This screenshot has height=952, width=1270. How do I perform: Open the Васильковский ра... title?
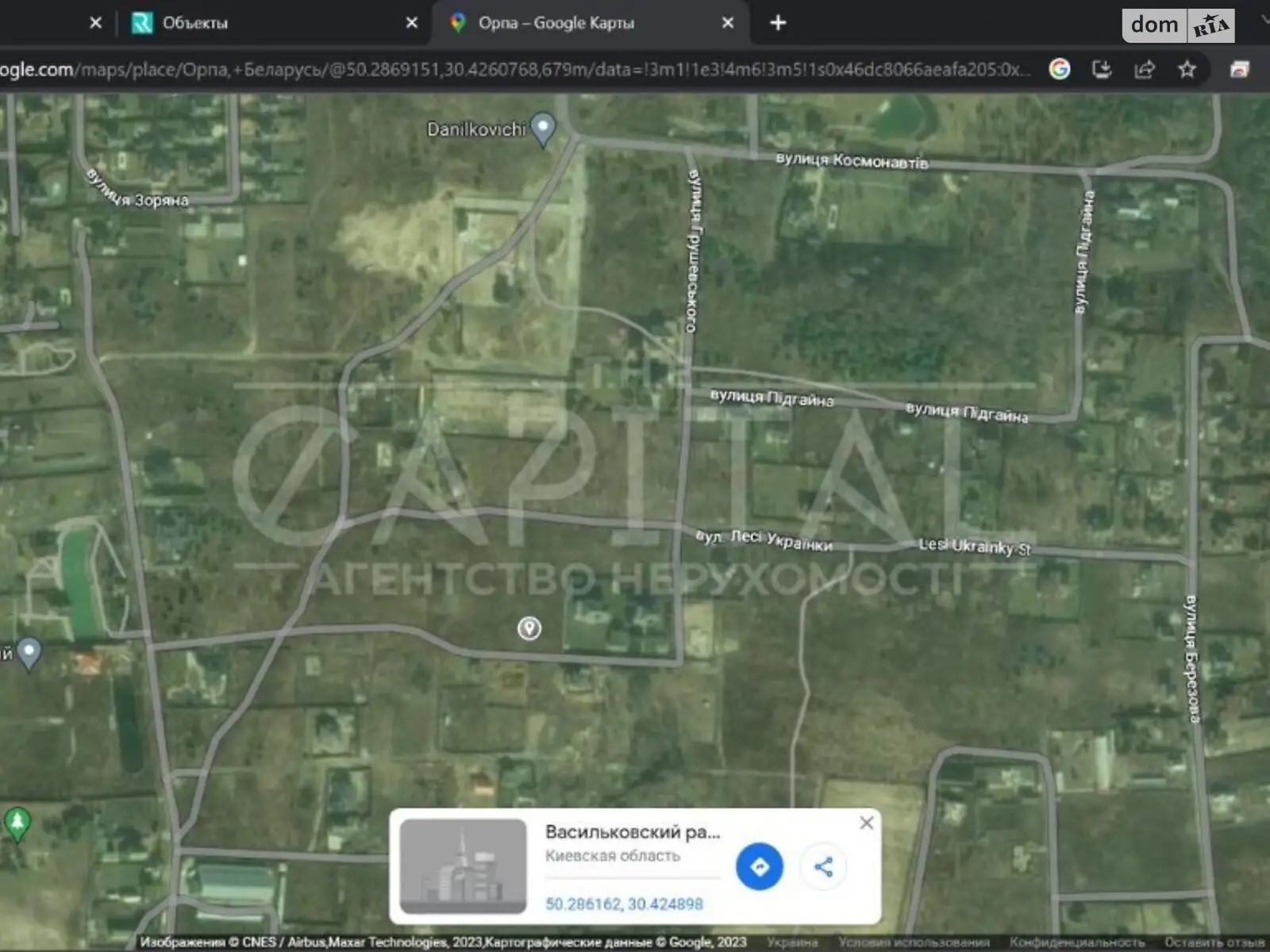click(x=633, y=832)
